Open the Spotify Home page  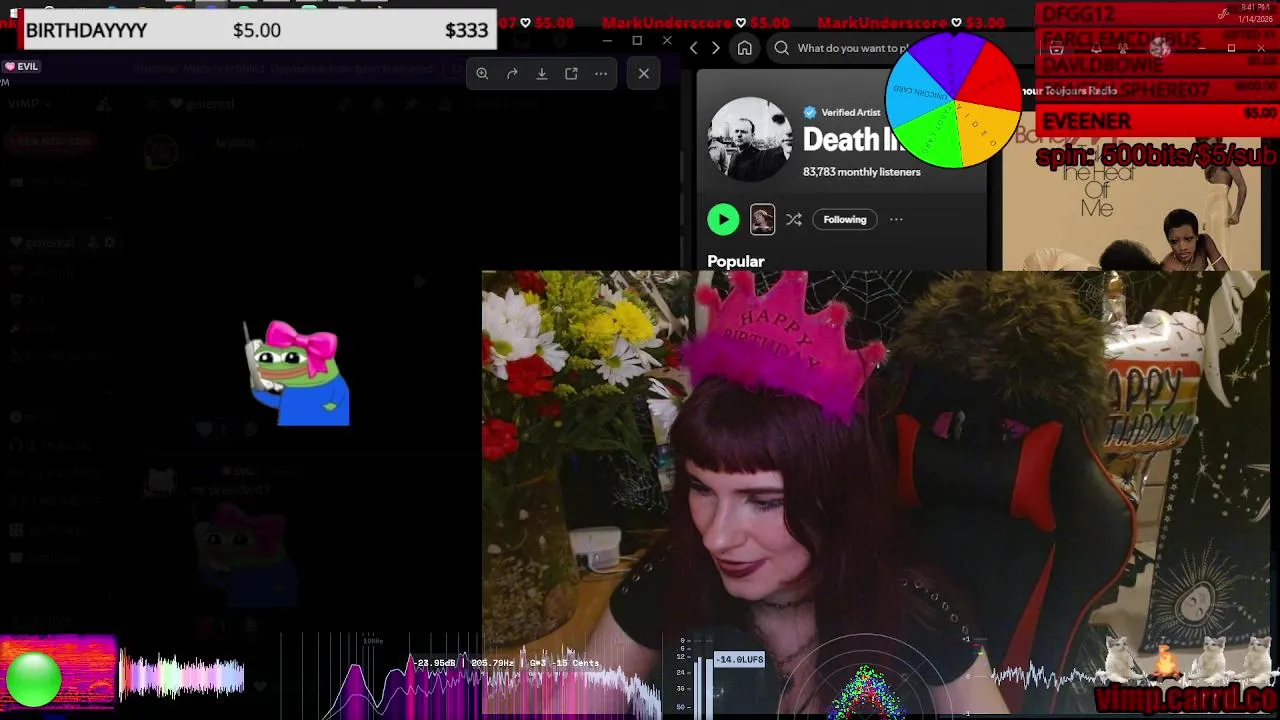pyautogui.click(x=745, y=48)
